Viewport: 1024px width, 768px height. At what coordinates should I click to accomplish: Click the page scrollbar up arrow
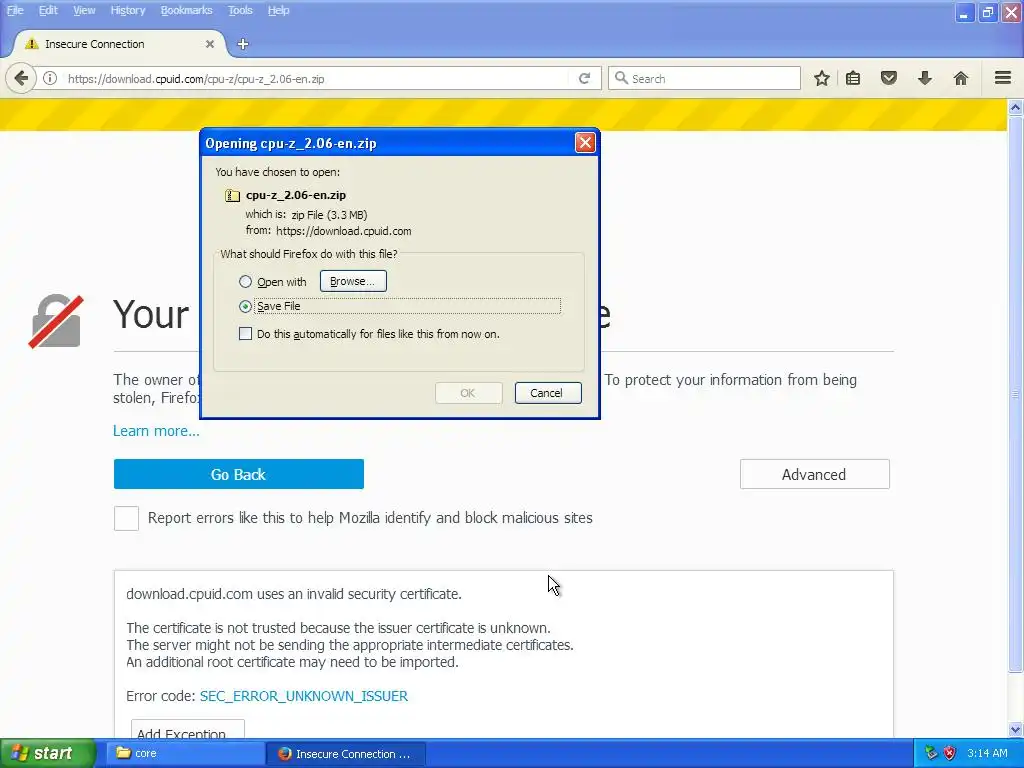coord(1015,107)
